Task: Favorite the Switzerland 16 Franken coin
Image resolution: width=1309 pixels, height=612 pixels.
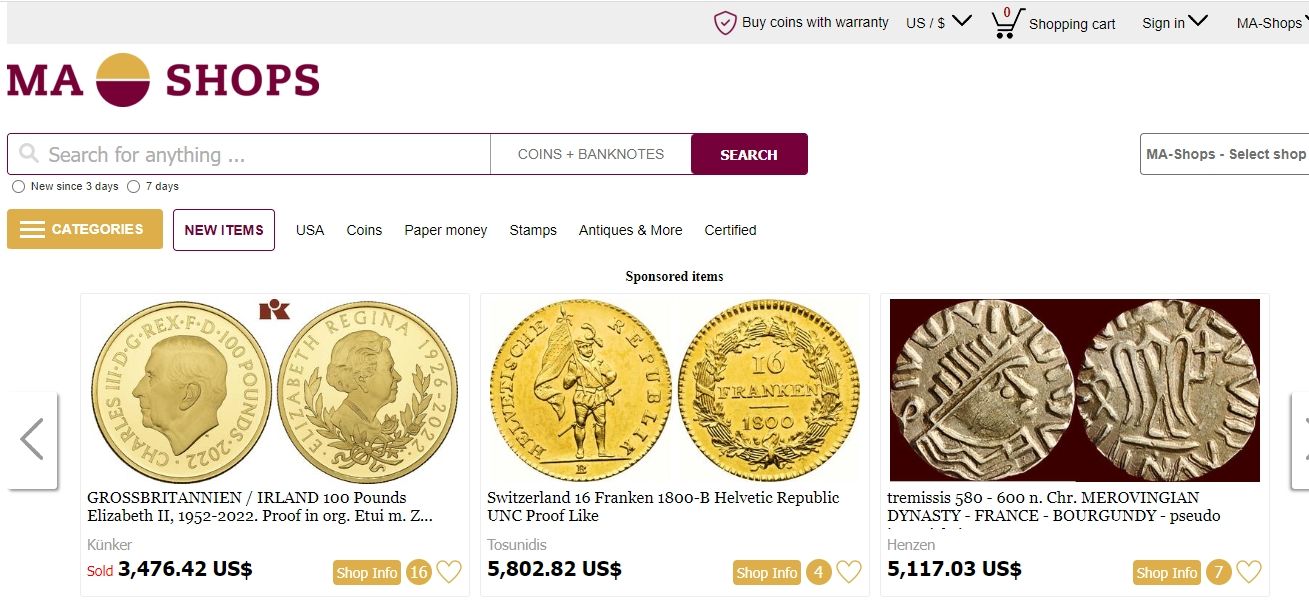Action: [849, 572]
